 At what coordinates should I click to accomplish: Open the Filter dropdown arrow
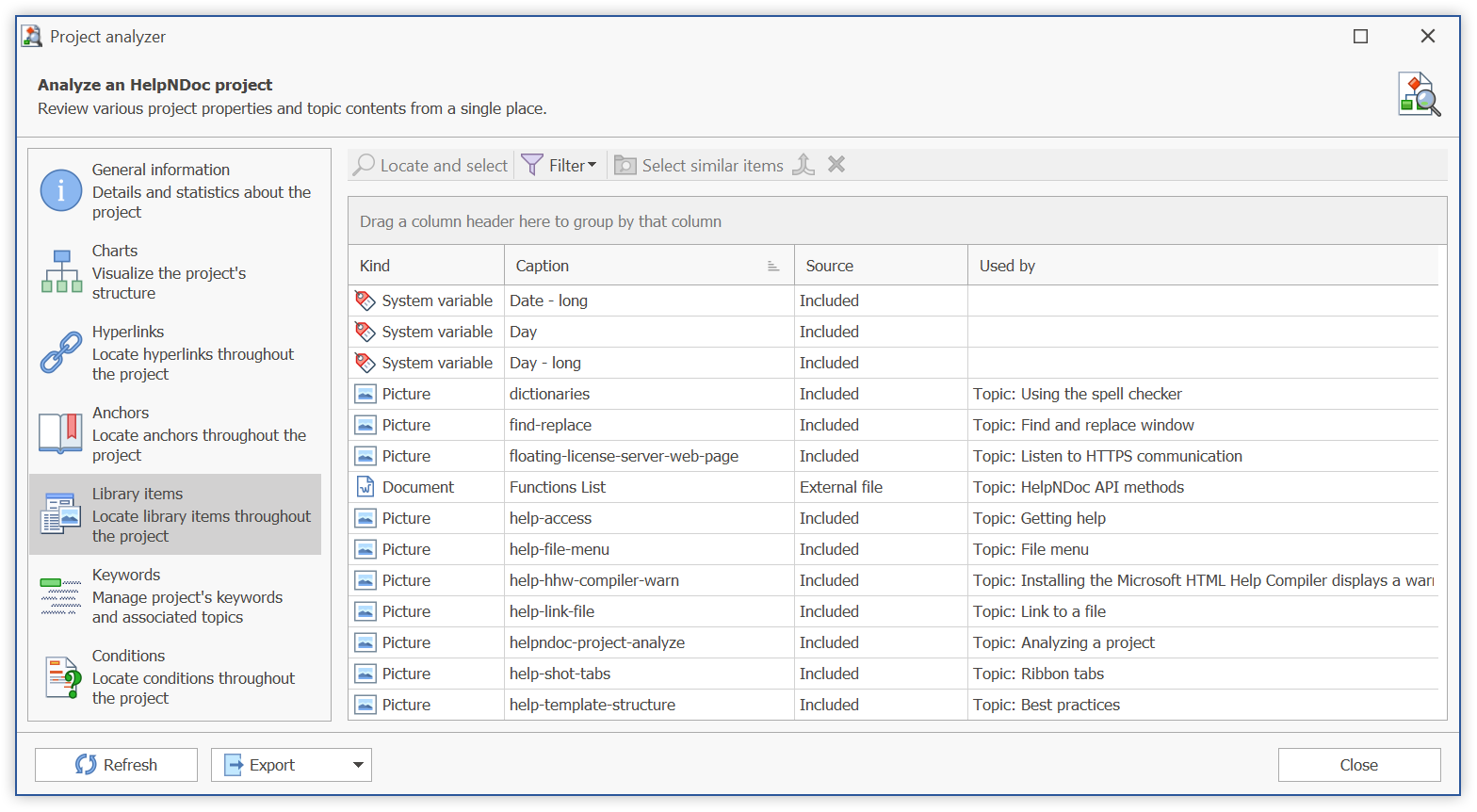tap(592, 165)
